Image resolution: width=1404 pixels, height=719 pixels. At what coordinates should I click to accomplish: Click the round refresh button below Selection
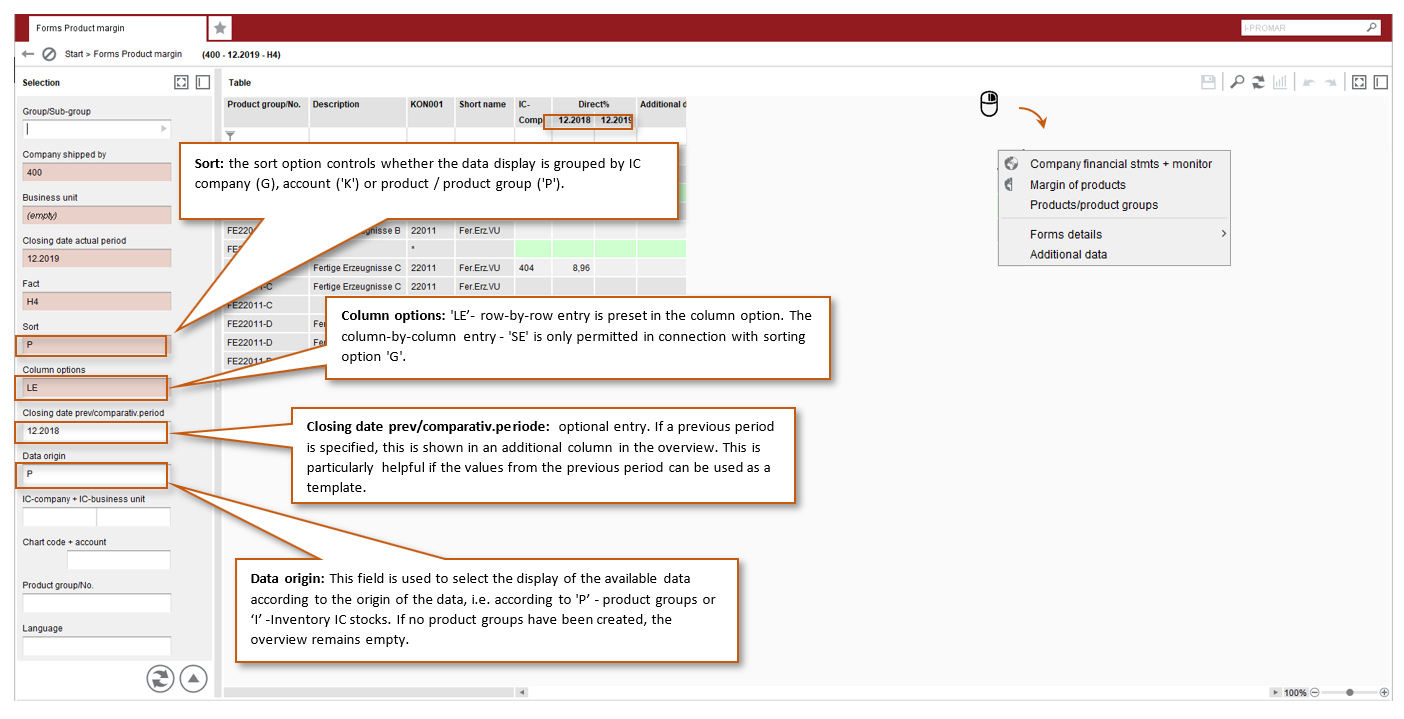point(160,678)
